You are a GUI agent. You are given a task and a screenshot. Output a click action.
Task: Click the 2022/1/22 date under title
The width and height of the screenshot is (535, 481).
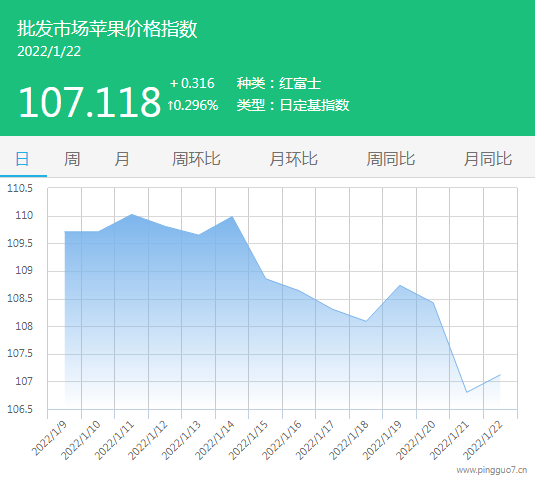click(49, 52)
